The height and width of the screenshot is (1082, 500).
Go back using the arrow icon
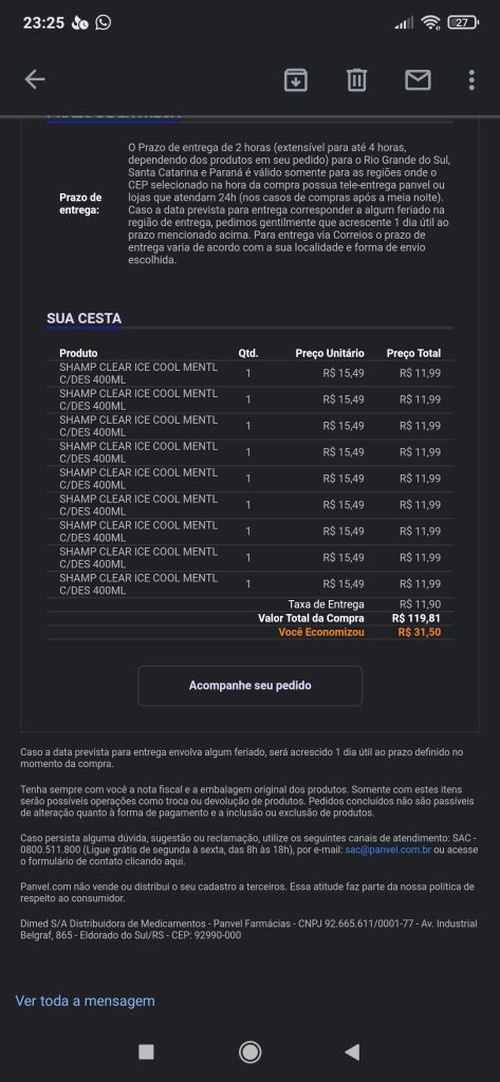coord(34,80)
